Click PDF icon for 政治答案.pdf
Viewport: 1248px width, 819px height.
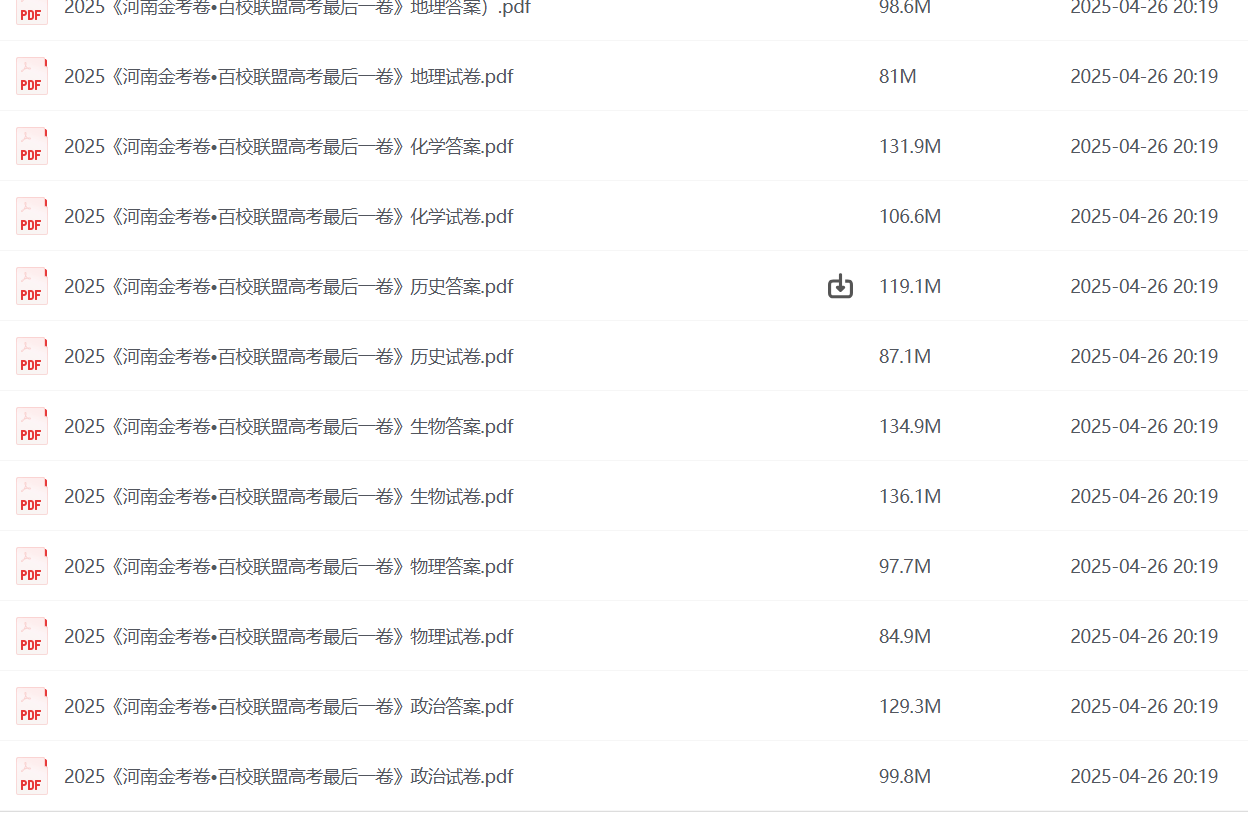32,707
